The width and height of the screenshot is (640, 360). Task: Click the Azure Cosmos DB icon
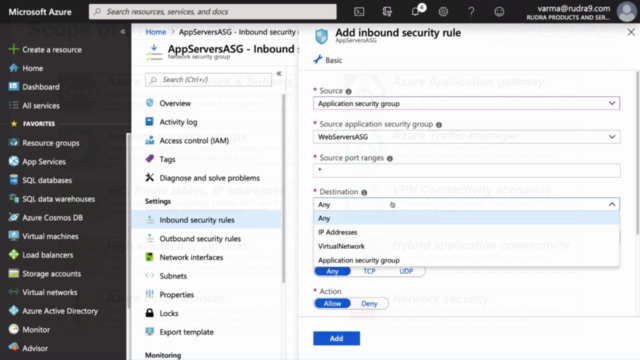13,217
